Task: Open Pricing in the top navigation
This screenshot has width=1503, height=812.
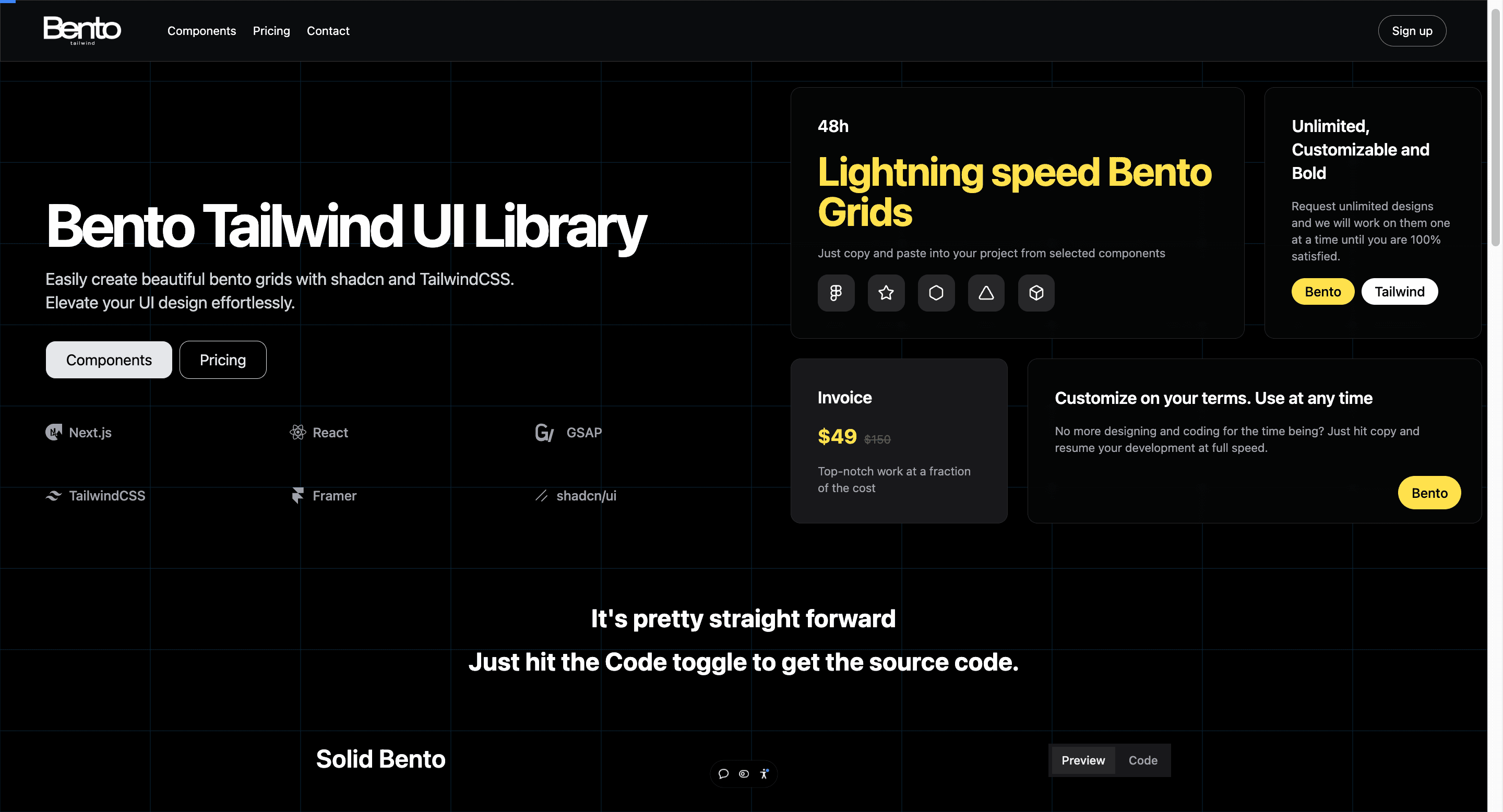Action: tap(271, 31)
